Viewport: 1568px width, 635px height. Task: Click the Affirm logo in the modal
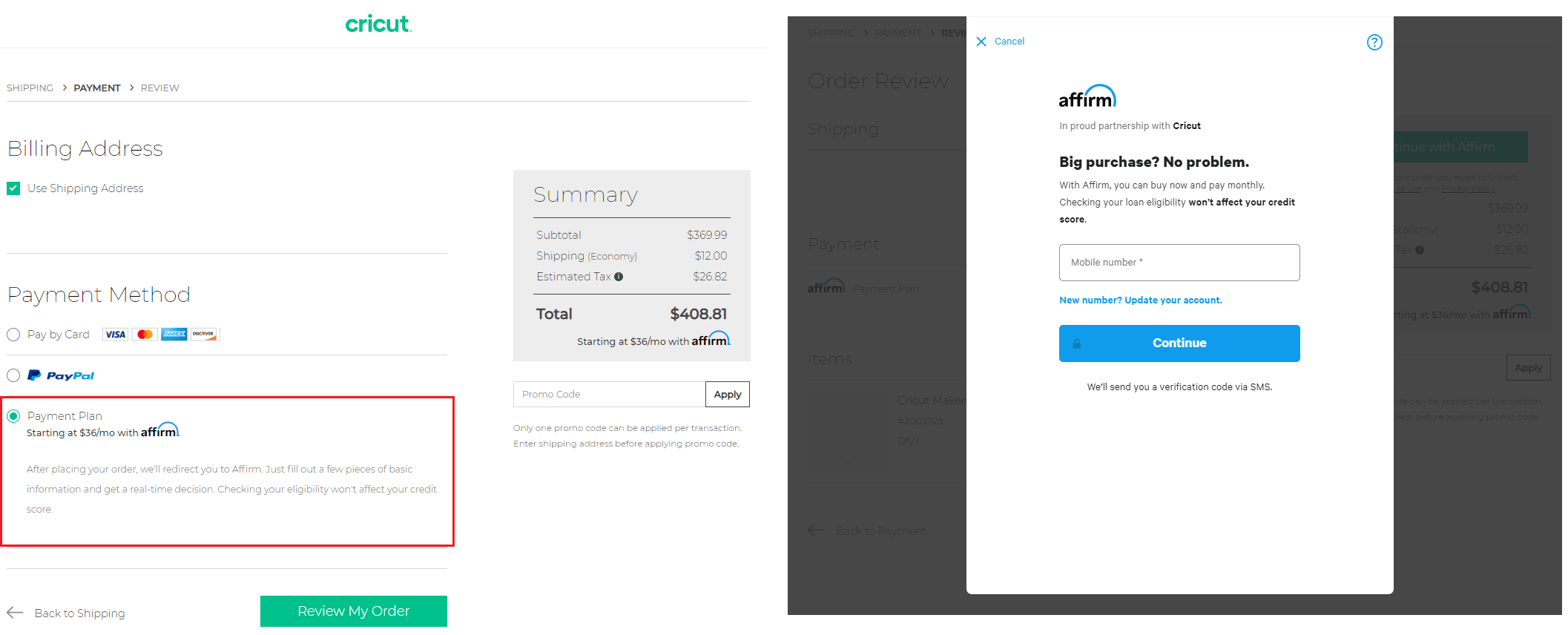coord(1087,95)
